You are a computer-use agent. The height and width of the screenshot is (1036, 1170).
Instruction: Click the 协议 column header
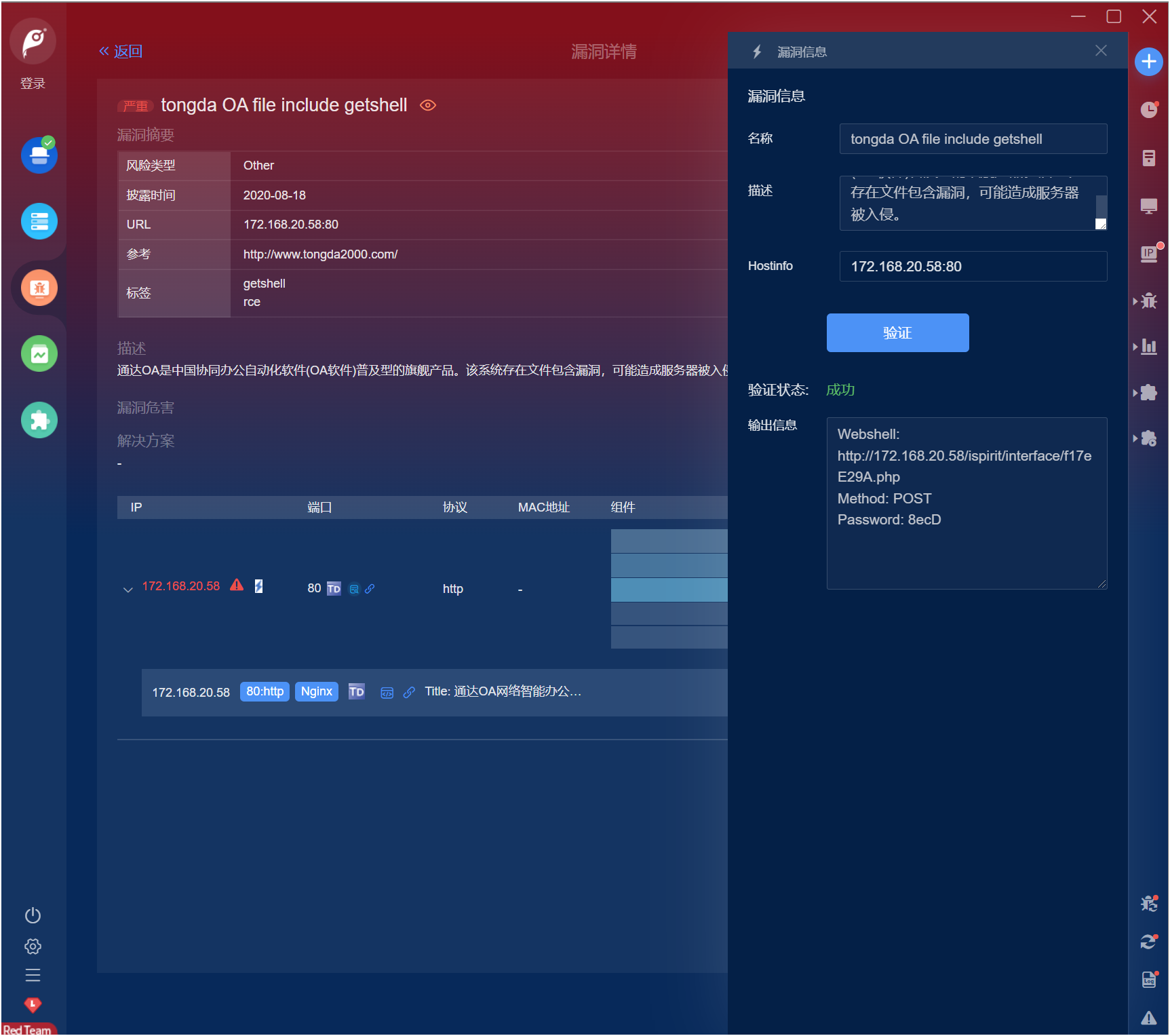pyautogui.click(x=455, y=507)
